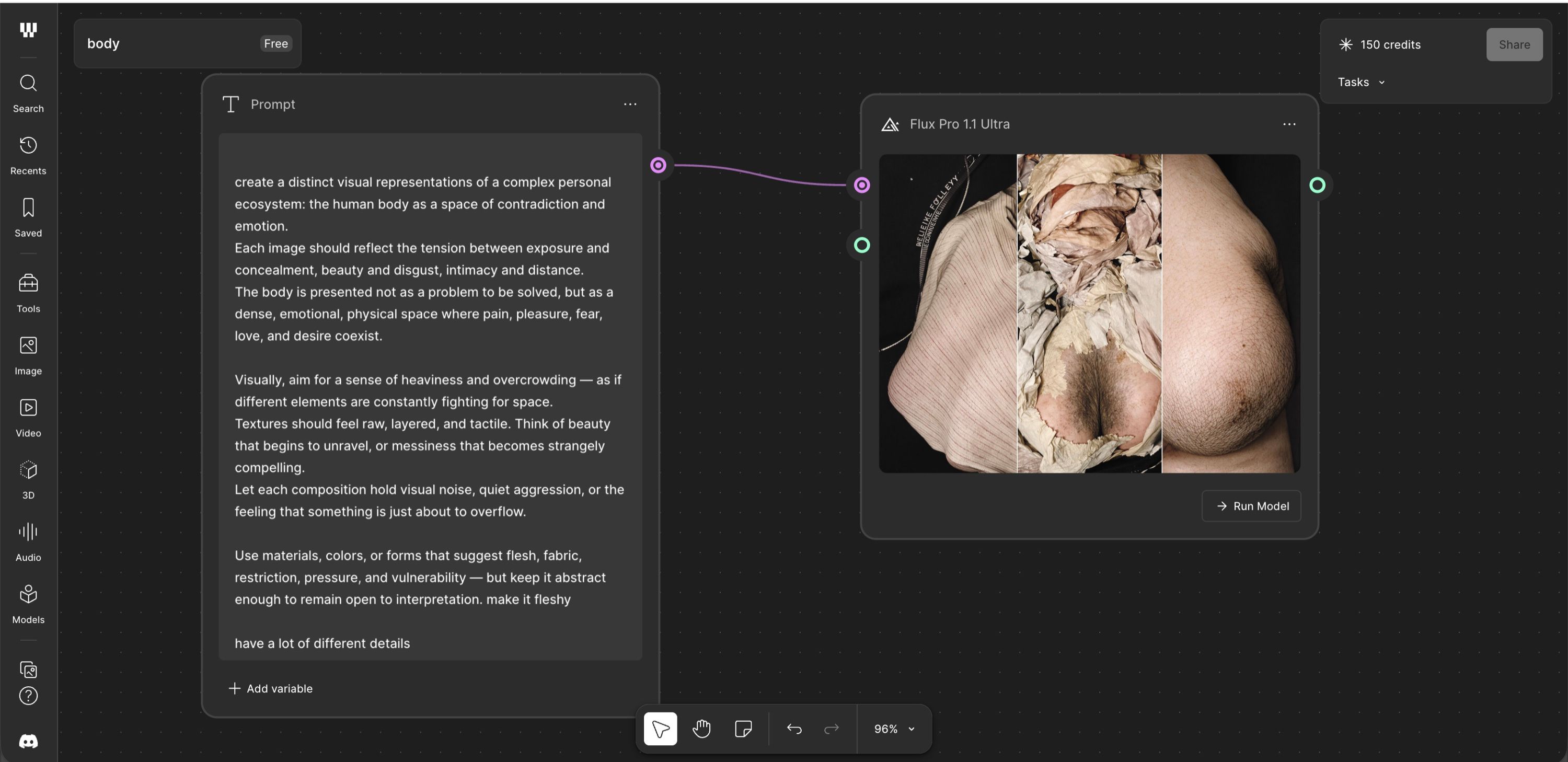Select the hand pan tool

pyautogui.click(x=701, y=729)
